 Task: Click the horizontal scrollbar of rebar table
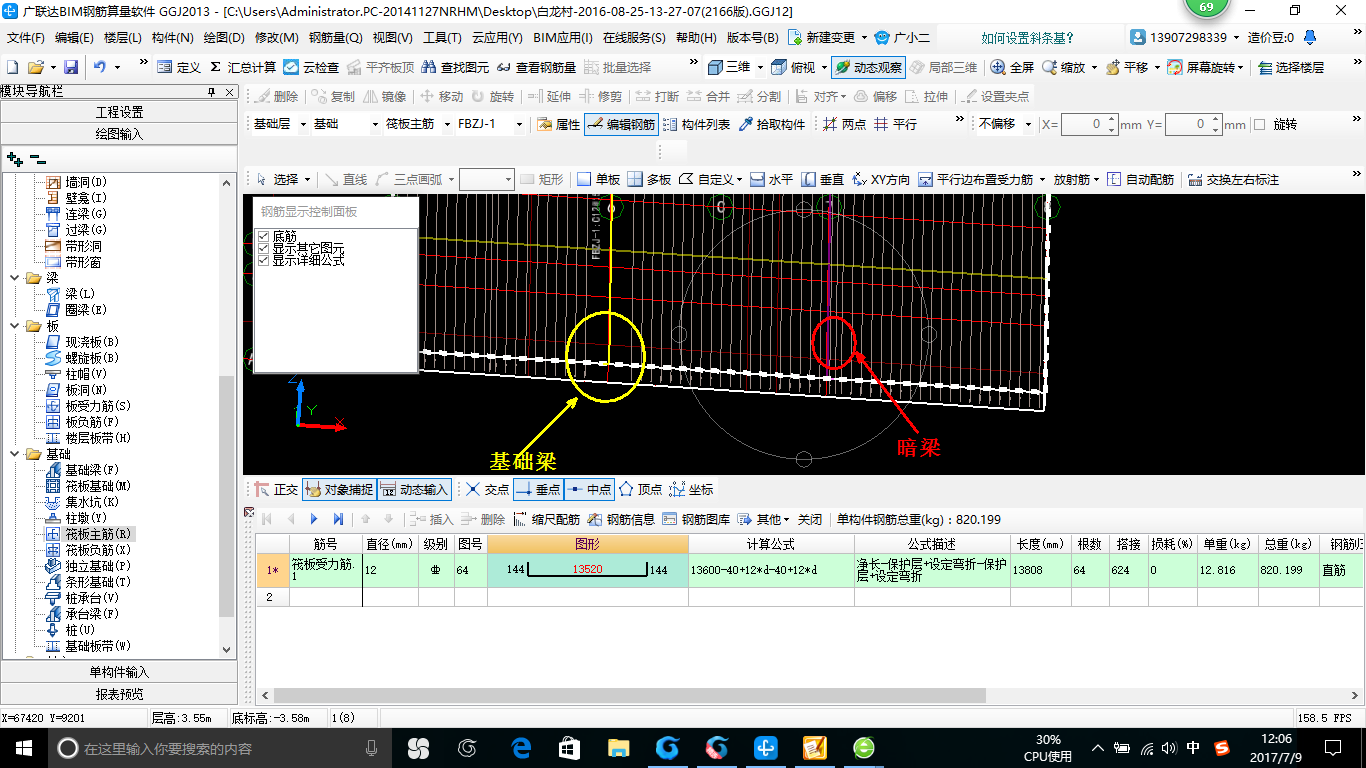click(x=630, y=695)
